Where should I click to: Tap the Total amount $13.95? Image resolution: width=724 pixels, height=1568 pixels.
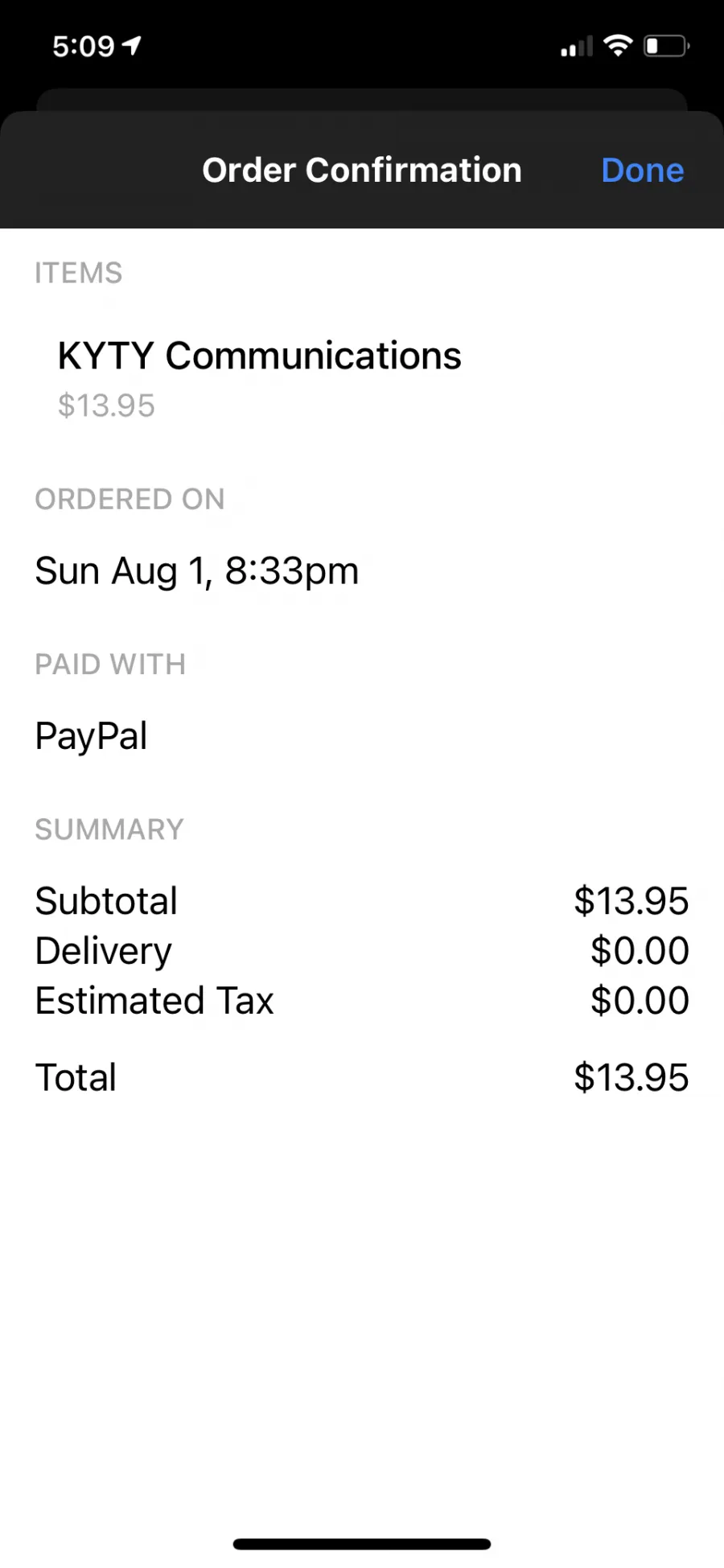click(631, 1077)
